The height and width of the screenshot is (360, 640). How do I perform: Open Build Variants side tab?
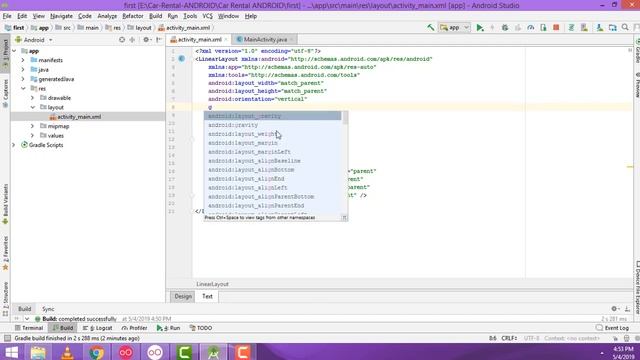point(5,204)
